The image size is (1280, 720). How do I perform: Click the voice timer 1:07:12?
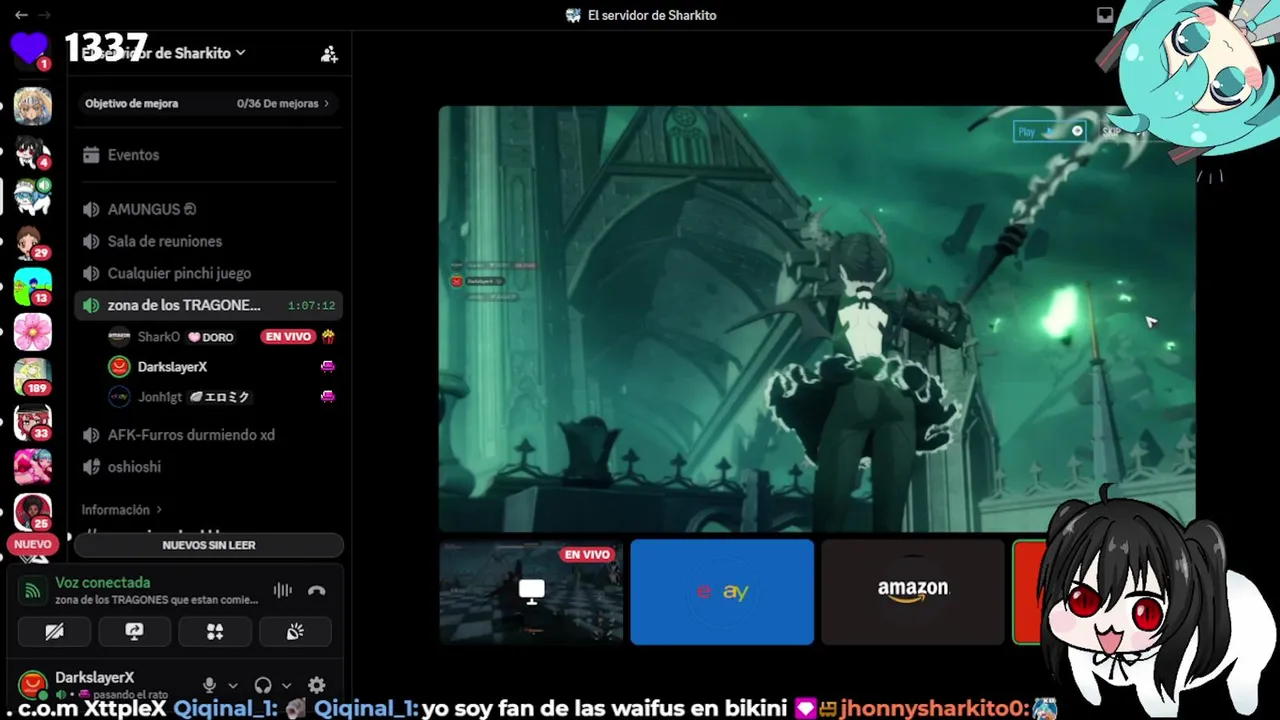tap(311, 305)
